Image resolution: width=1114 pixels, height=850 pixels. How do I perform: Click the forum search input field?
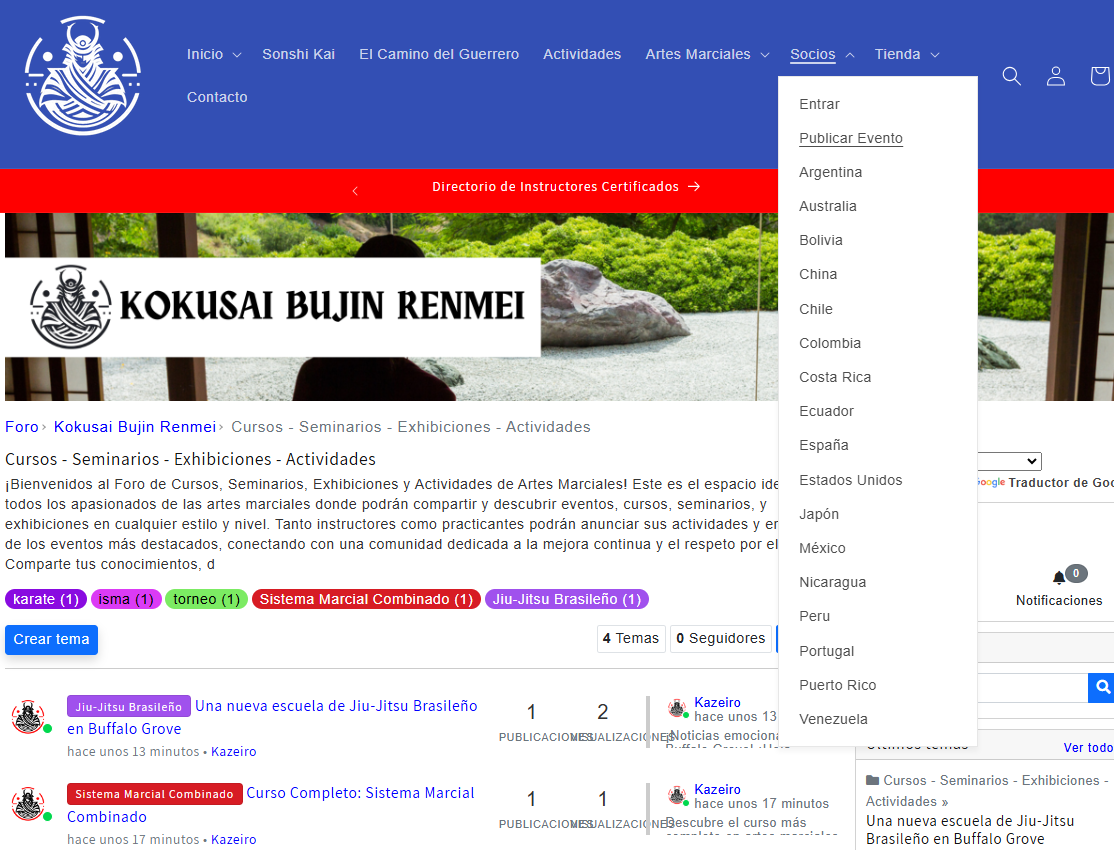click(1032, 687)
